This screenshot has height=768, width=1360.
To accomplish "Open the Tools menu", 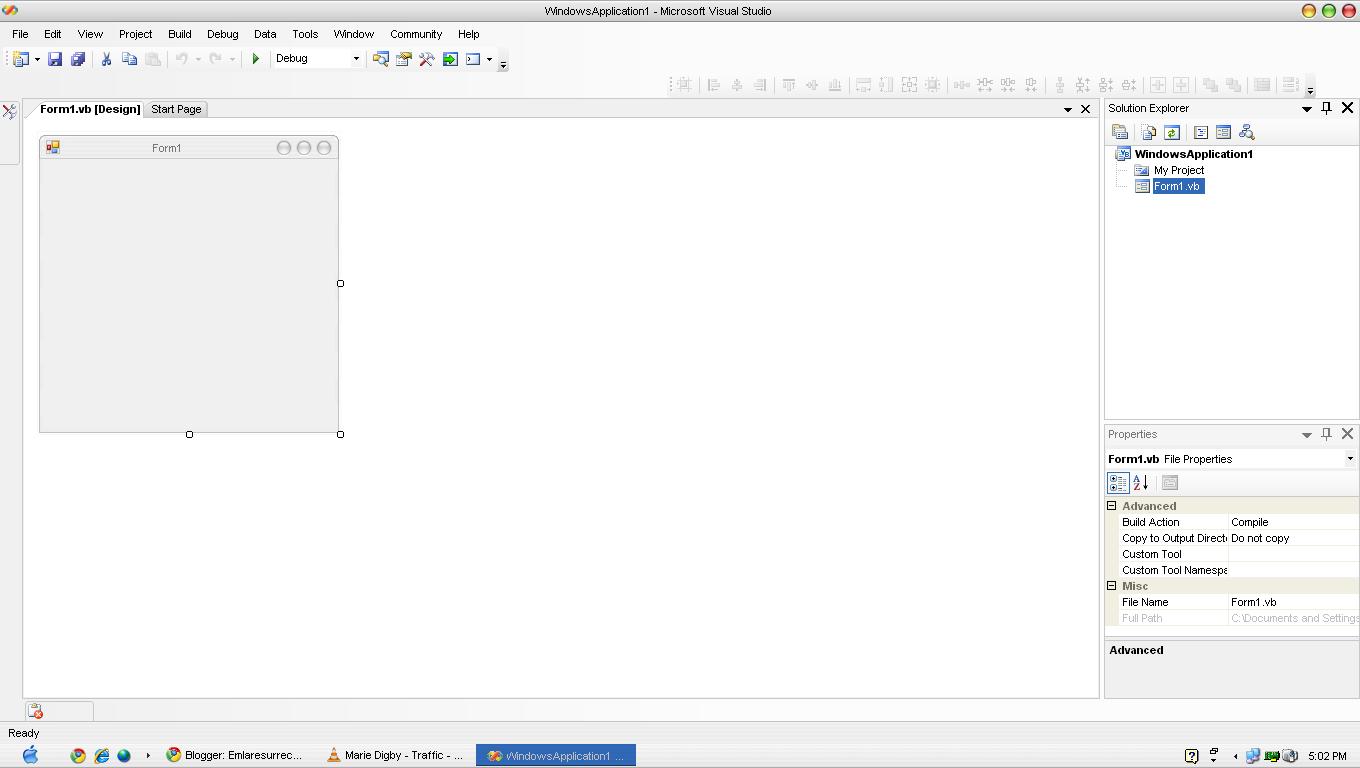I will click(305, 34).
